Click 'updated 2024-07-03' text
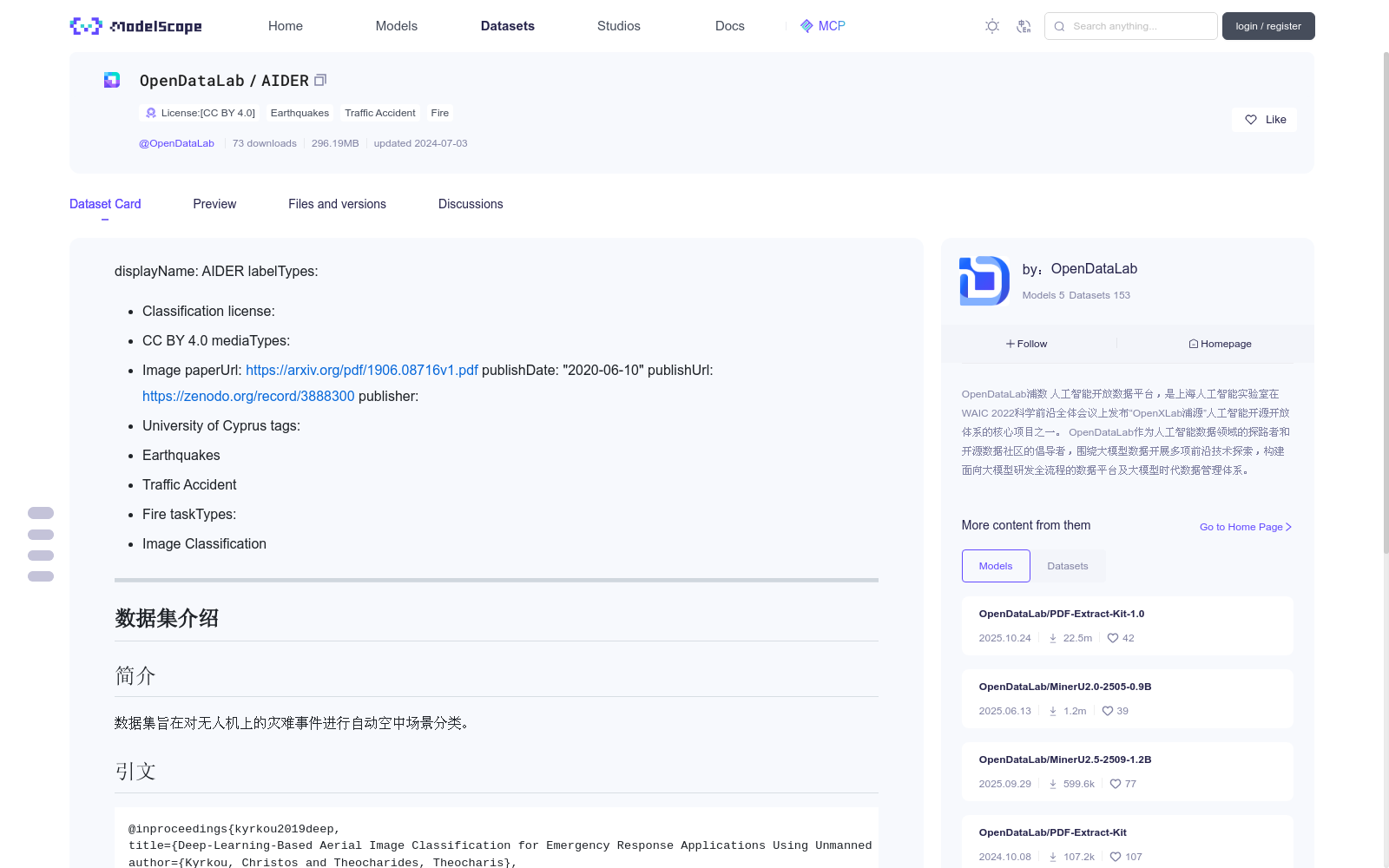Image resolution: width=1389 pixels, height=868 pixels. click(x=420, y=143)
